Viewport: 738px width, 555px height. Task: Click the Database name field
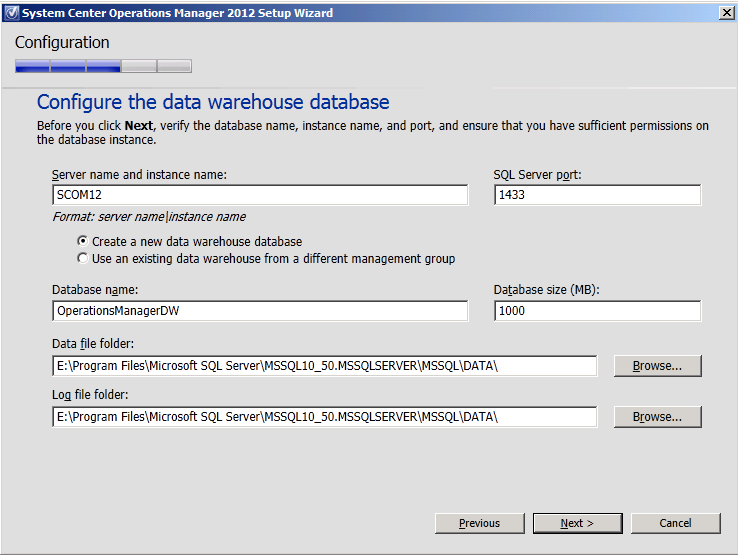[x=260, y=311]
